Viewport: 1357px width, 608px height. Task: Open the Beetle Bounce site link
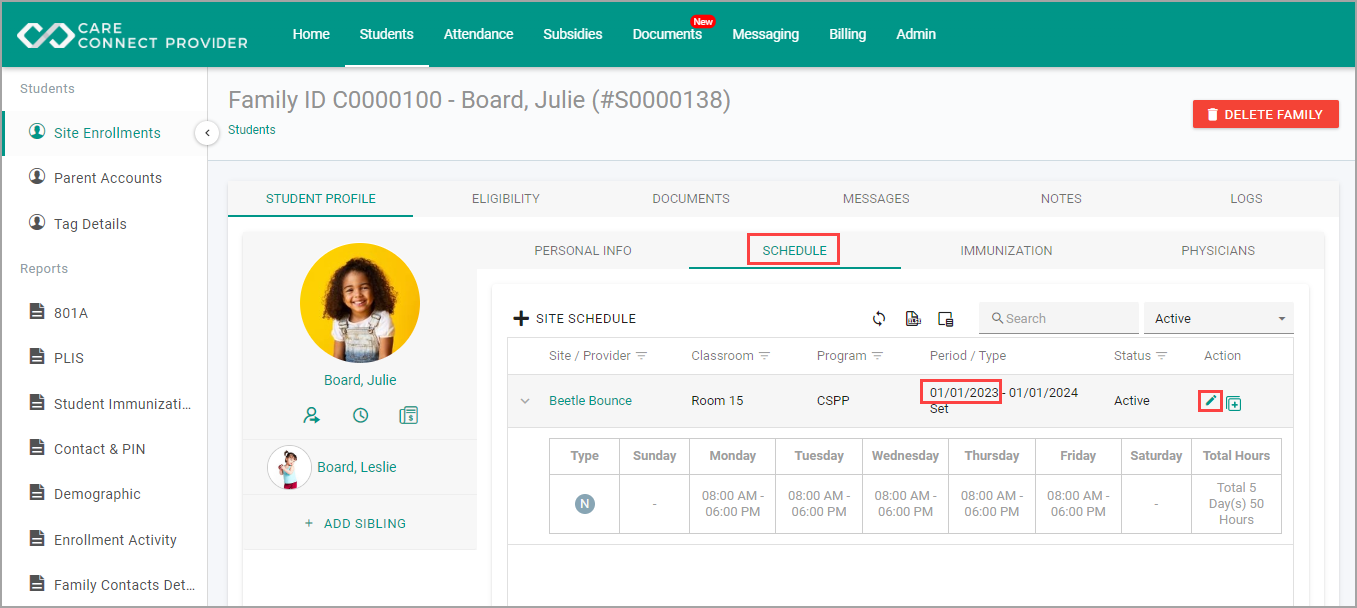590,401
